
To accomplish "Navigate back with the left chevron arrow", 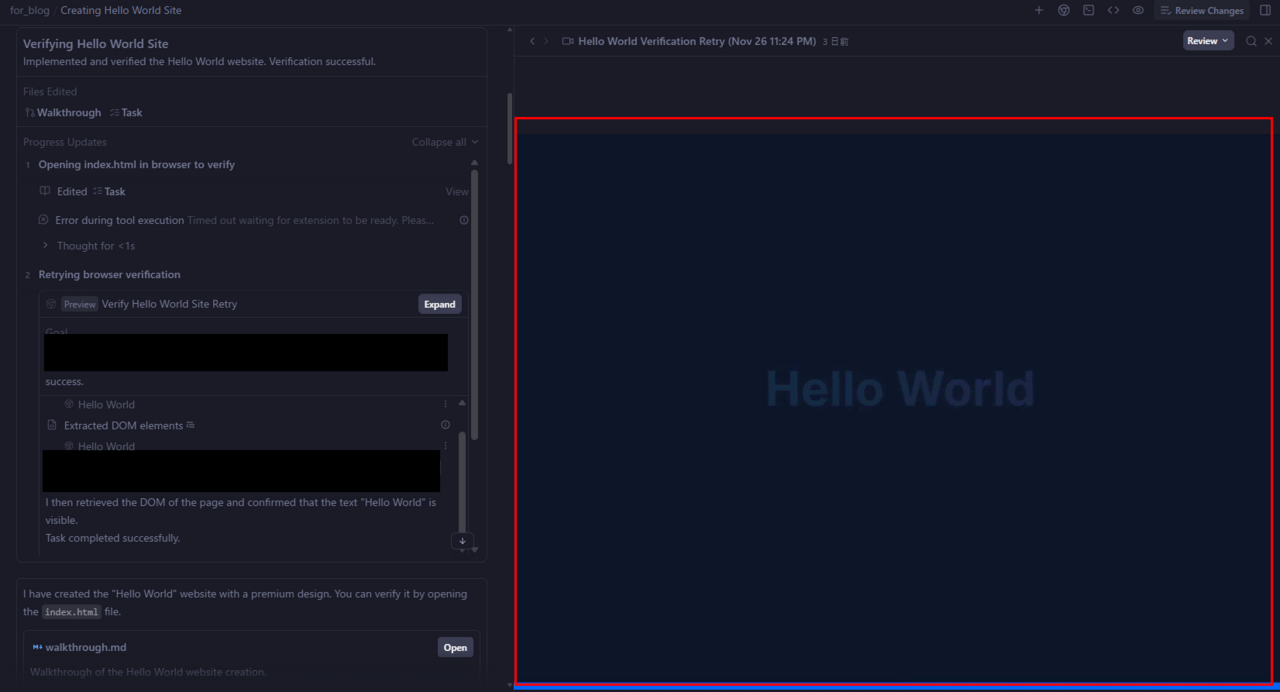I will click(x=532, y=41).
